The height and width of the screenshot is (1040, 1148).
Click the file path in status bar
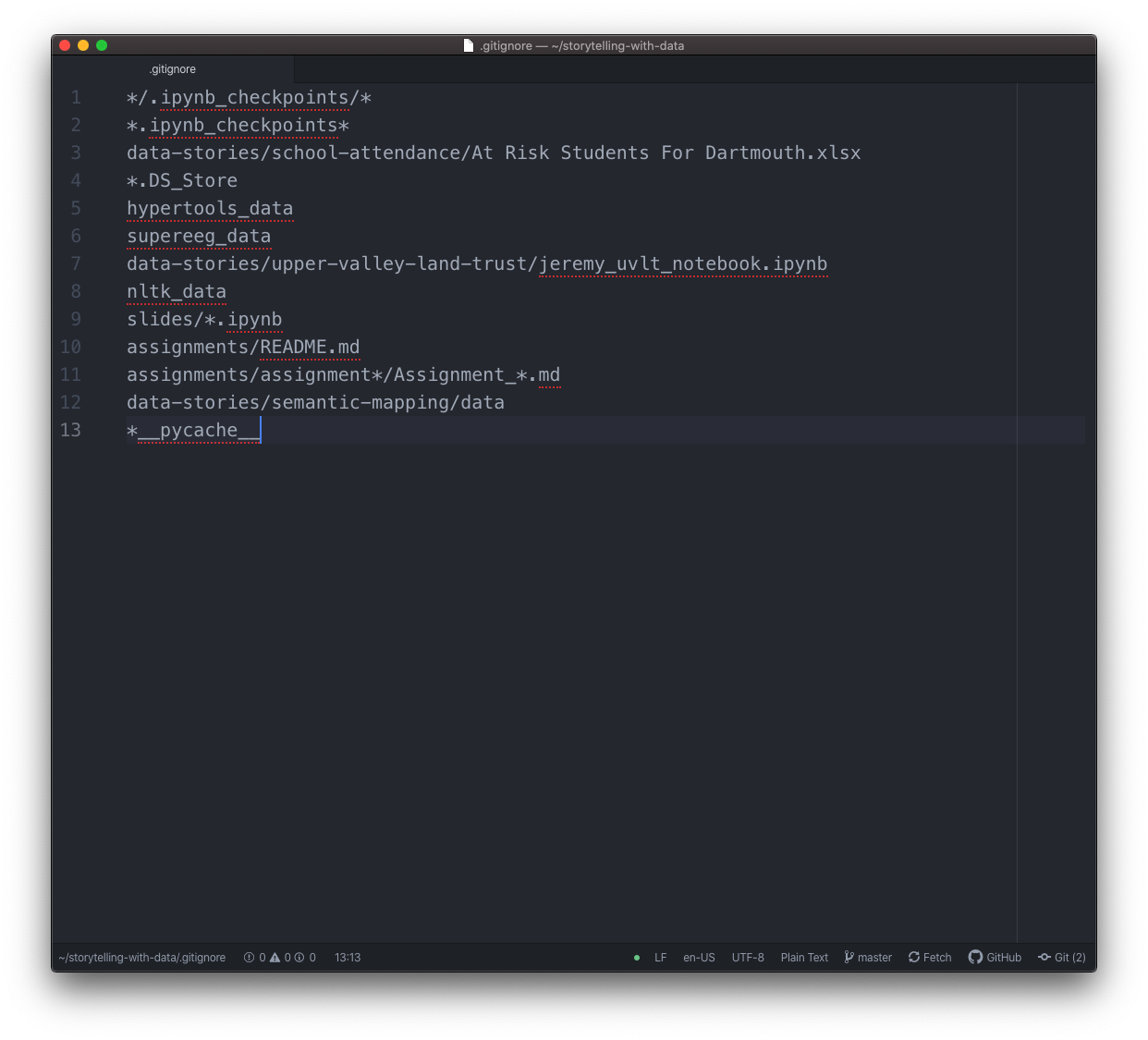[x=142, y=958]
